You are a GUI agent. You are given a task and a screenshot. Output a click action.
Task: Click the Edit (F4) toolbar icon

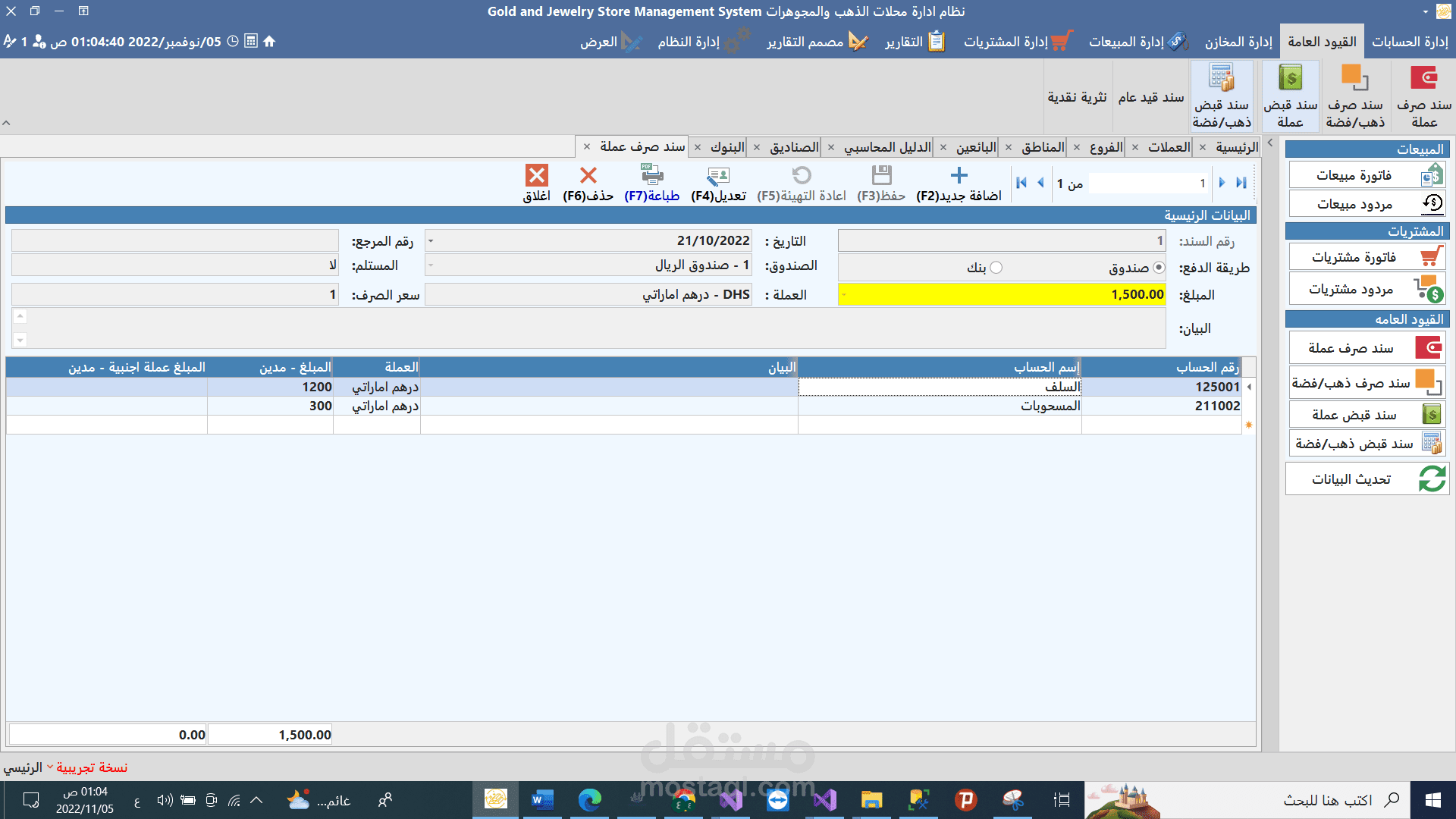pos(717,176)
